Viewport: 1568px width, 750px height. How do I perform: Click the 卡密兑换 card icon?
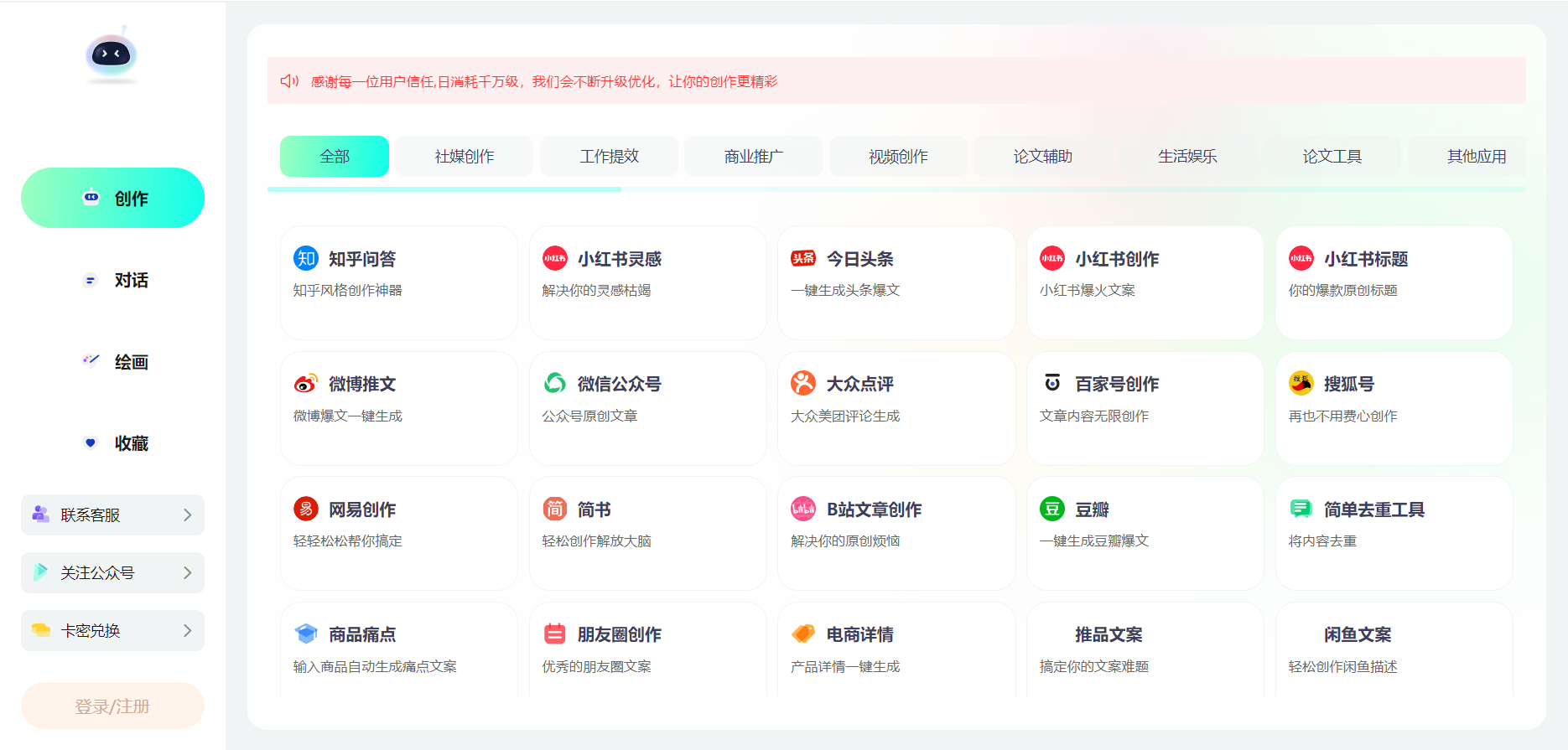pyautogui.click(x=41, y=630)
